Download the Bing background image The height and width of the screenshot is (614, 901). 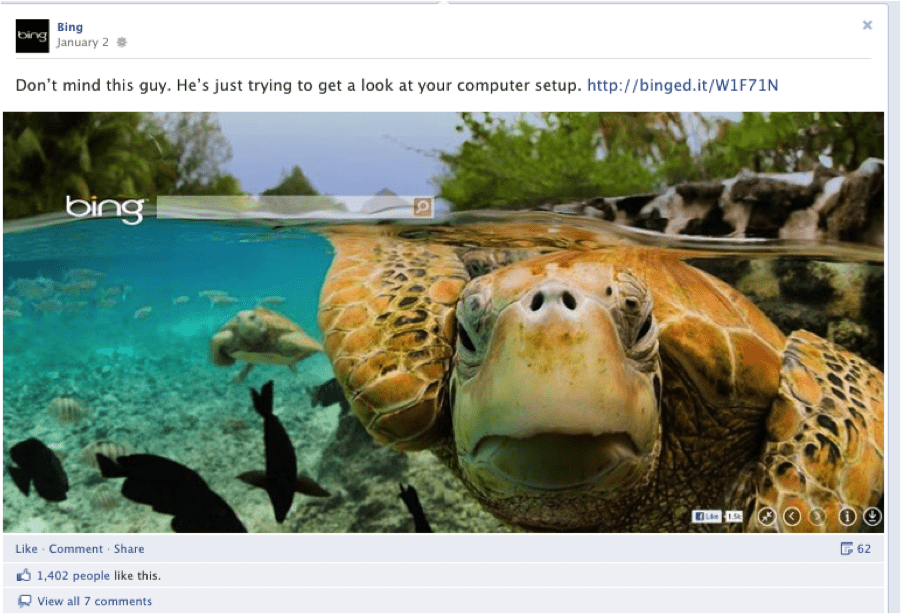(872, 516)
